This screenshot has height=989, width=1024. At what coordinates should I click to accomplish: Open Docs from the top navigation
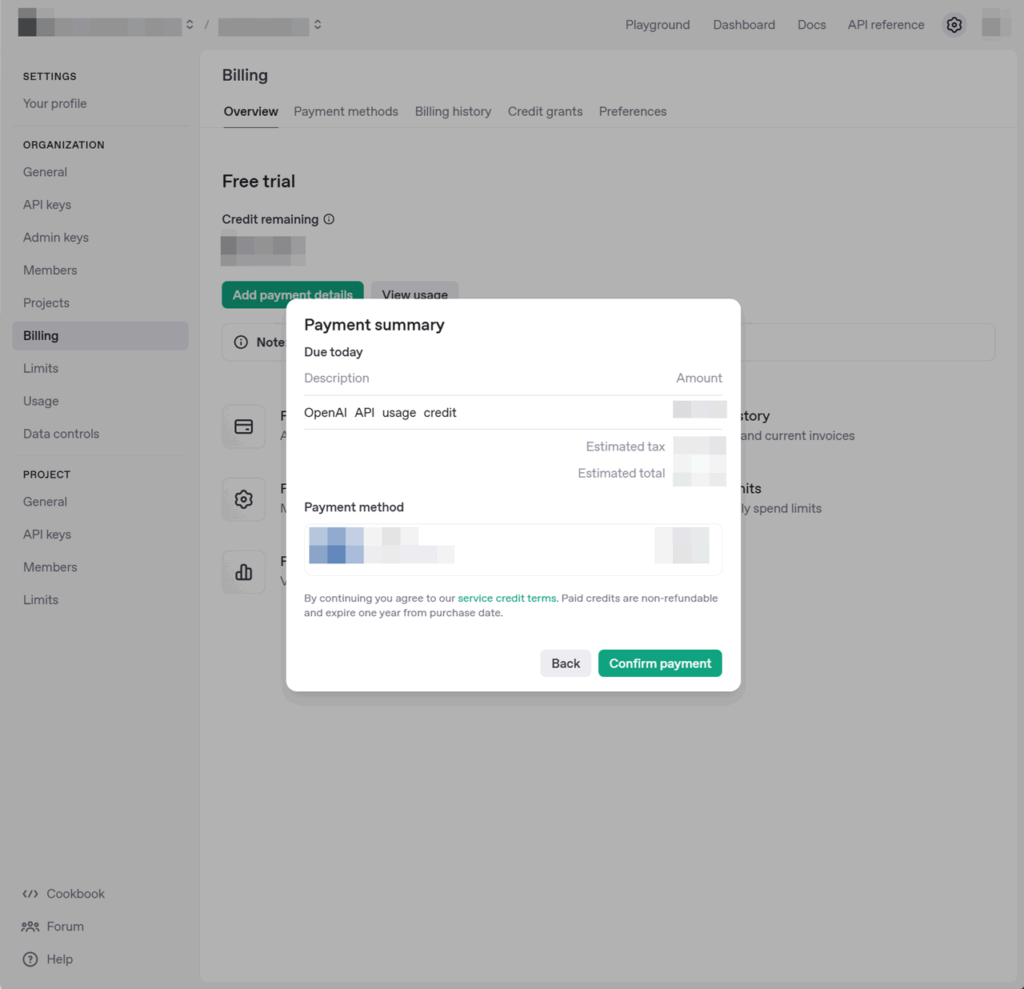pyautogui.click(x=811, y=24)
